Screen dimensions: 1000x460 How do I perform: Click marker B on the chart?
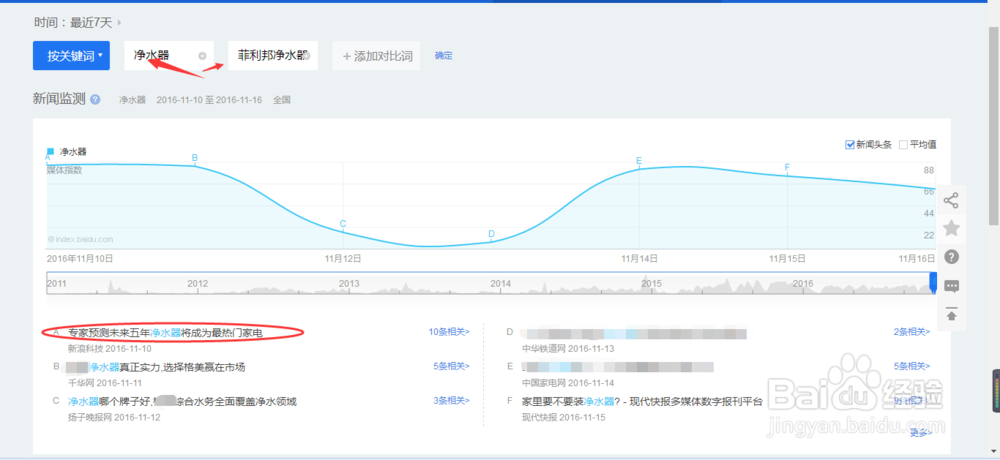point(195,158)
